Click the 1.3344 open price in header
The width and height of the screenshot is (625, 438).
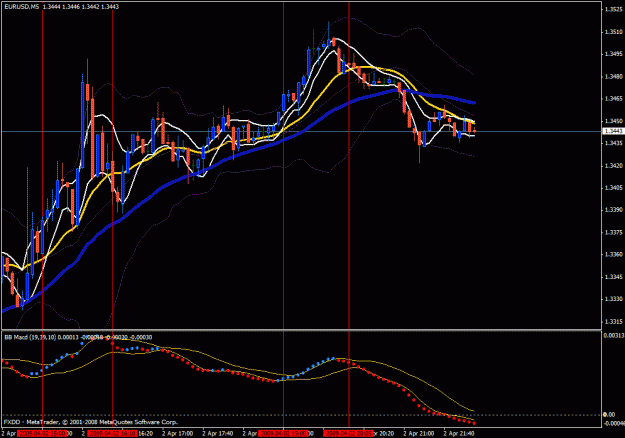click(x=51, y=7)
